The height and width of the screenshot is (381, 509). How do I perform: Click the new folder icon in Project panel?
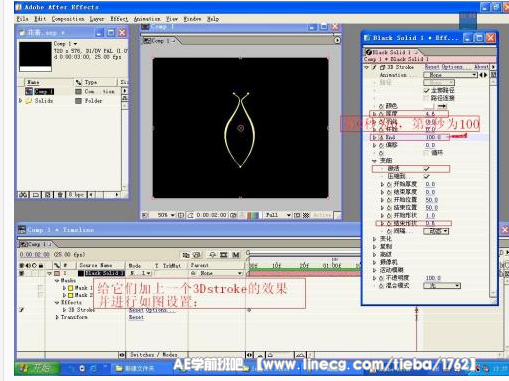pyautogui.click(x=35, y=195)
